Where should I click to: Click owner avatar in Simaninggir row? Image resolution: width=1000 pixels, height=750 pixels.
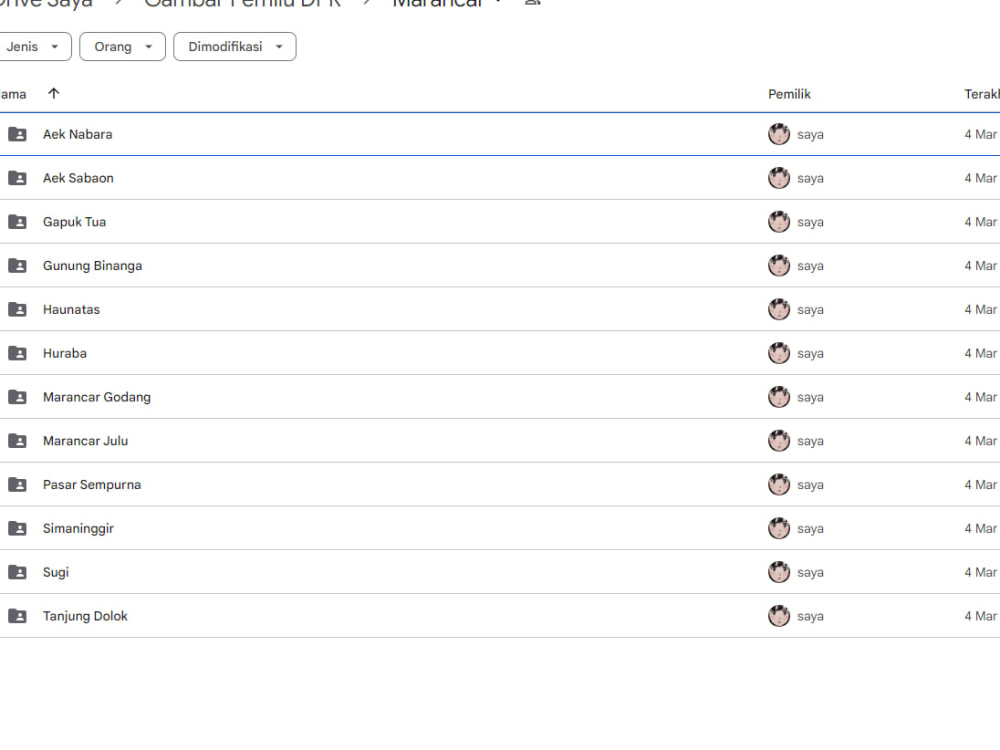click(779, 529)
